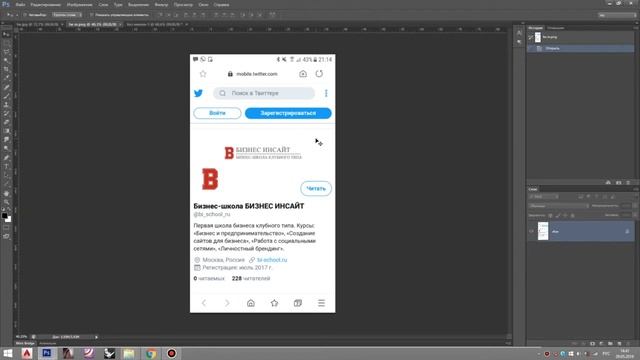The height and width of the screenshot is (360, 640).
Task: Select the Horizontal Type tool
Action: (6, 167)
